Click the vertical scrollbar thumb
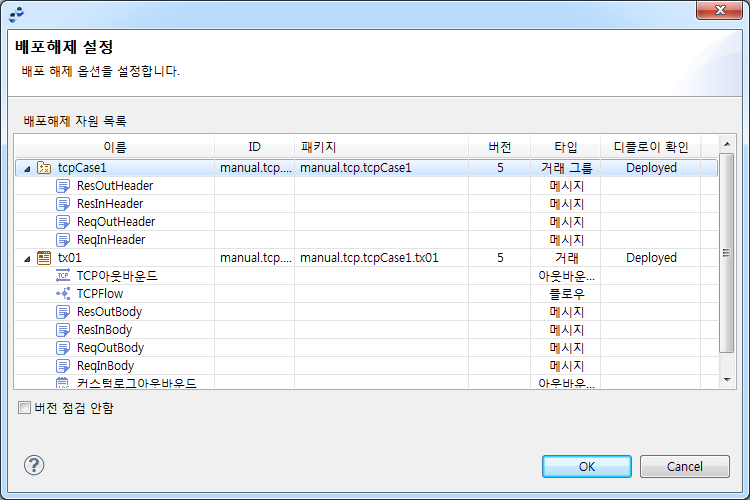Screen dimensions: 750x500 [727, 253]
